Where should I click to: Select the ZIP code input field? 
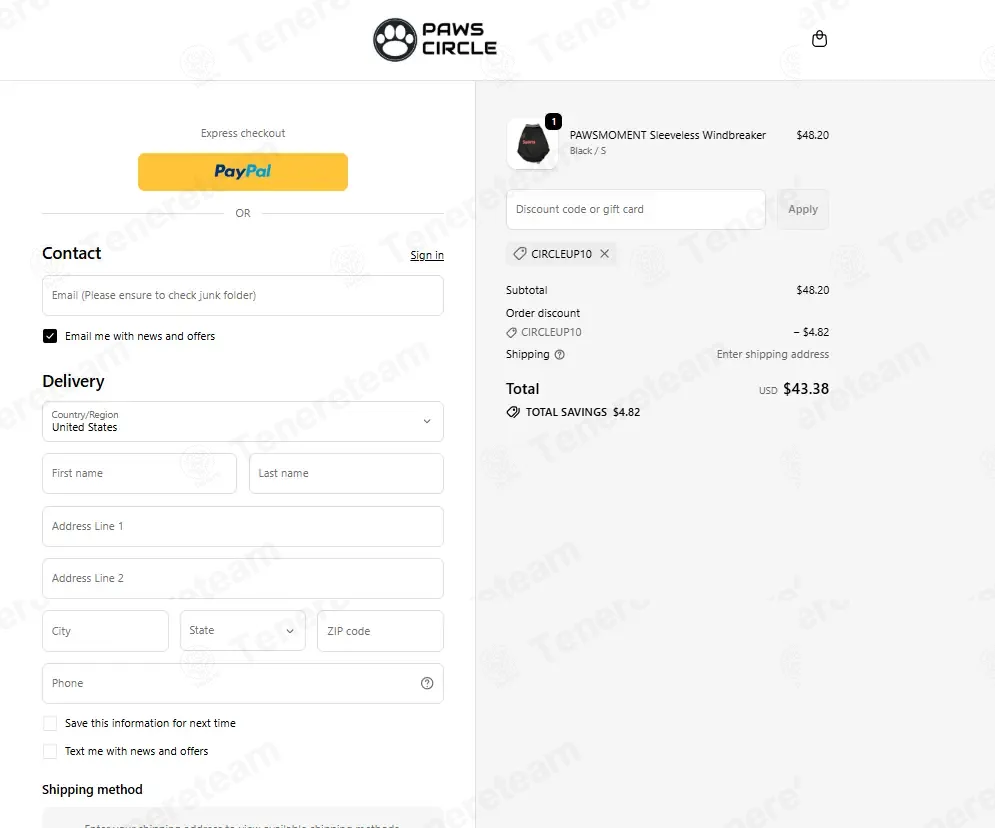381,631
